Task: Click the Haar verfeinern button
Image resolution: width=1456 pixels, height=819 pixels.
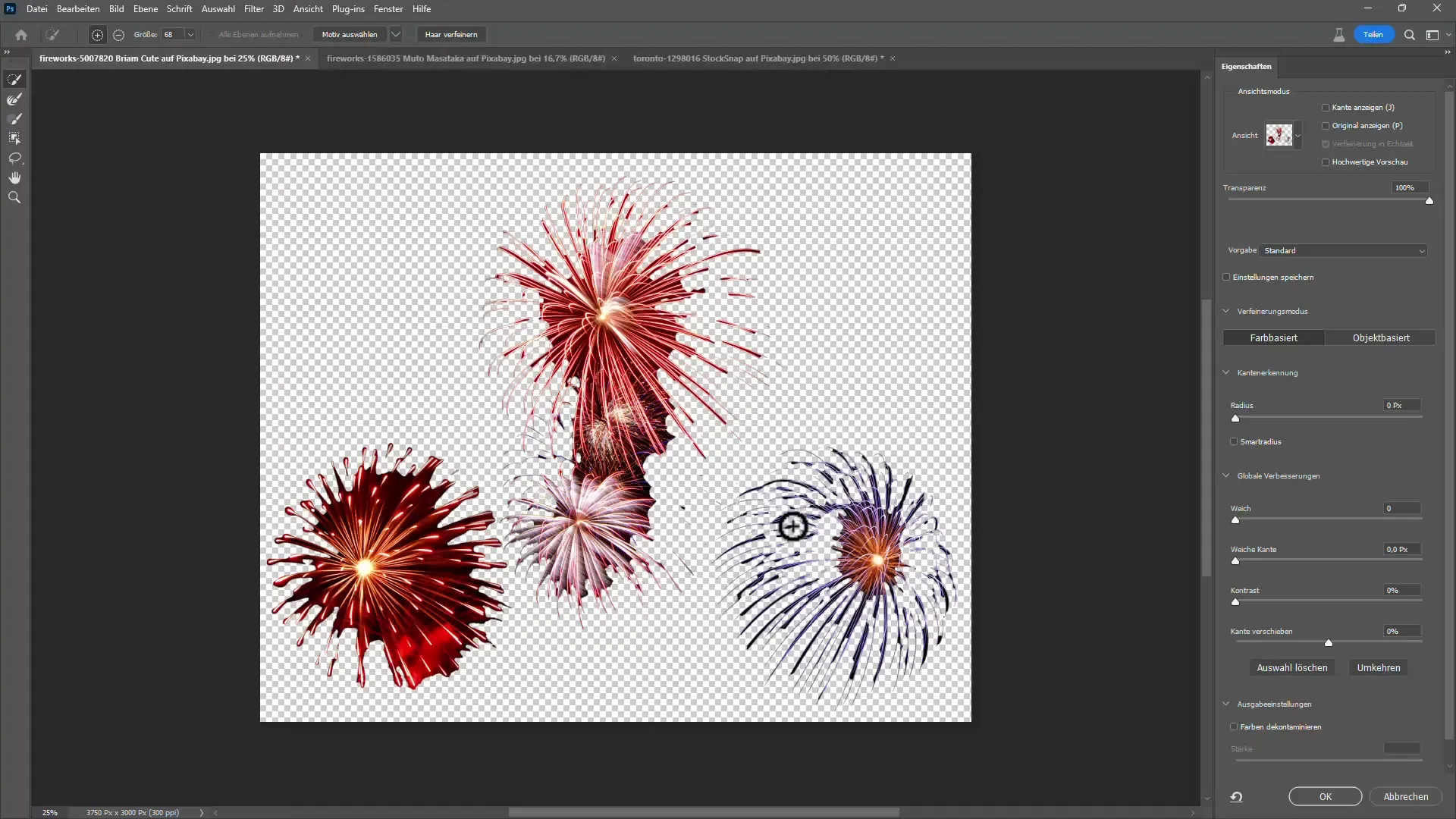Action: pos(451,35)
